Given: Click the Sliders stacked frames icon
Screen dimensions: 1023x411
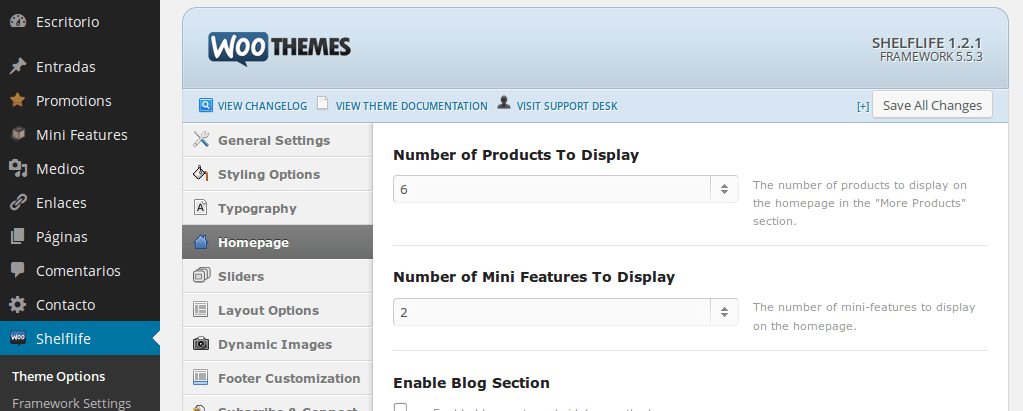Looking at the screenshot, I should click(201, 275).
